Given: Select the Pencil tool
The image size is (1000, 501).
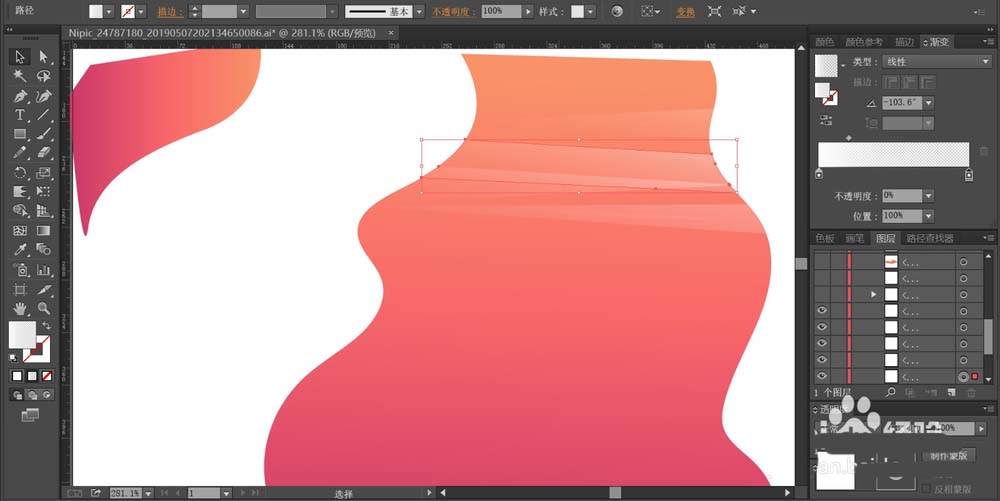Looking at the screenshot, I should click(x=20, y=153).
